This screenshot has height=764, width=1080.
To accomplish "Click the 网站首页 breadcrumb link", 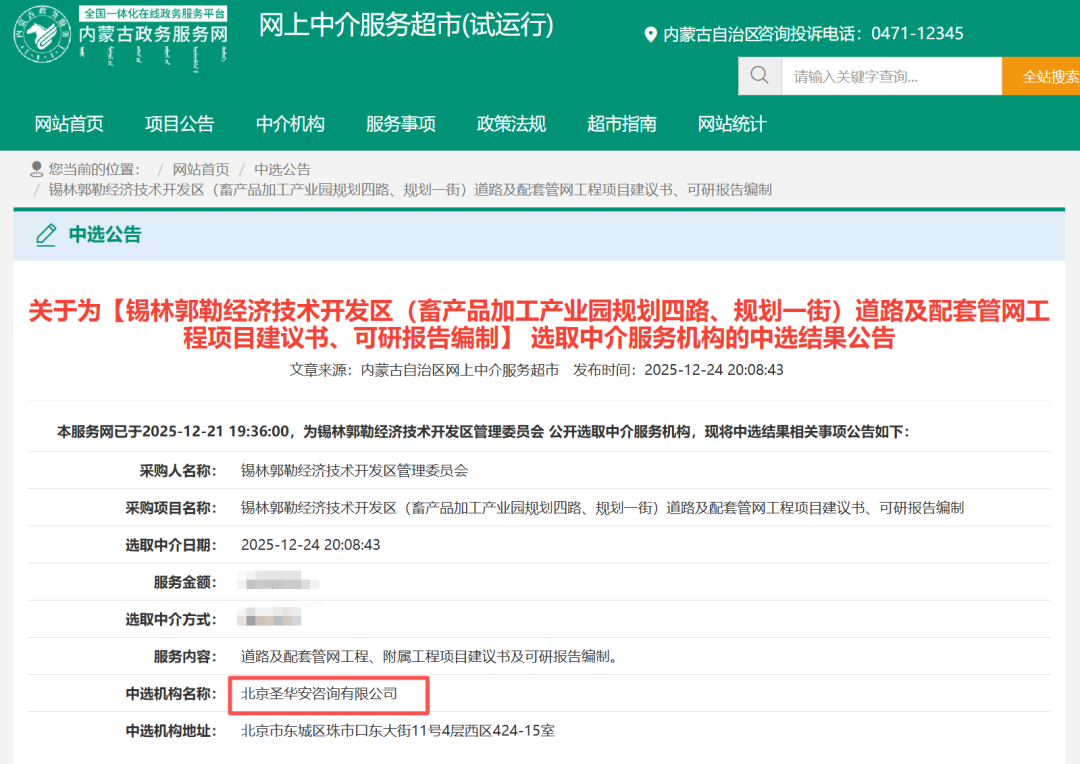I will (x=201, y=169).
